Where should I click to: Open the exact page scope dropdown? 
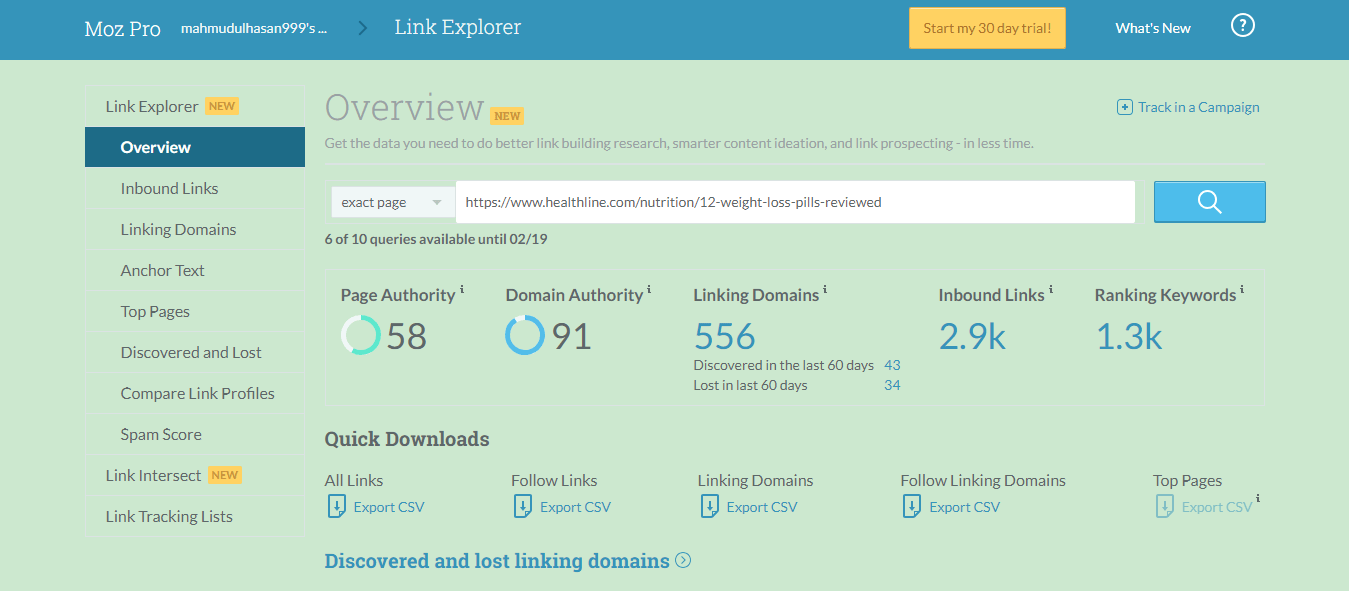tap(392, 202)
